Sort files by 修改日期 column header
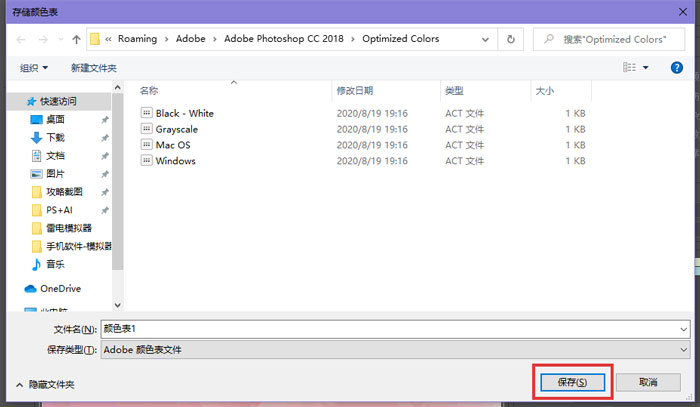The width and height of the screenshot is (700, 407). pyautogui.click(x=354, y=91)
